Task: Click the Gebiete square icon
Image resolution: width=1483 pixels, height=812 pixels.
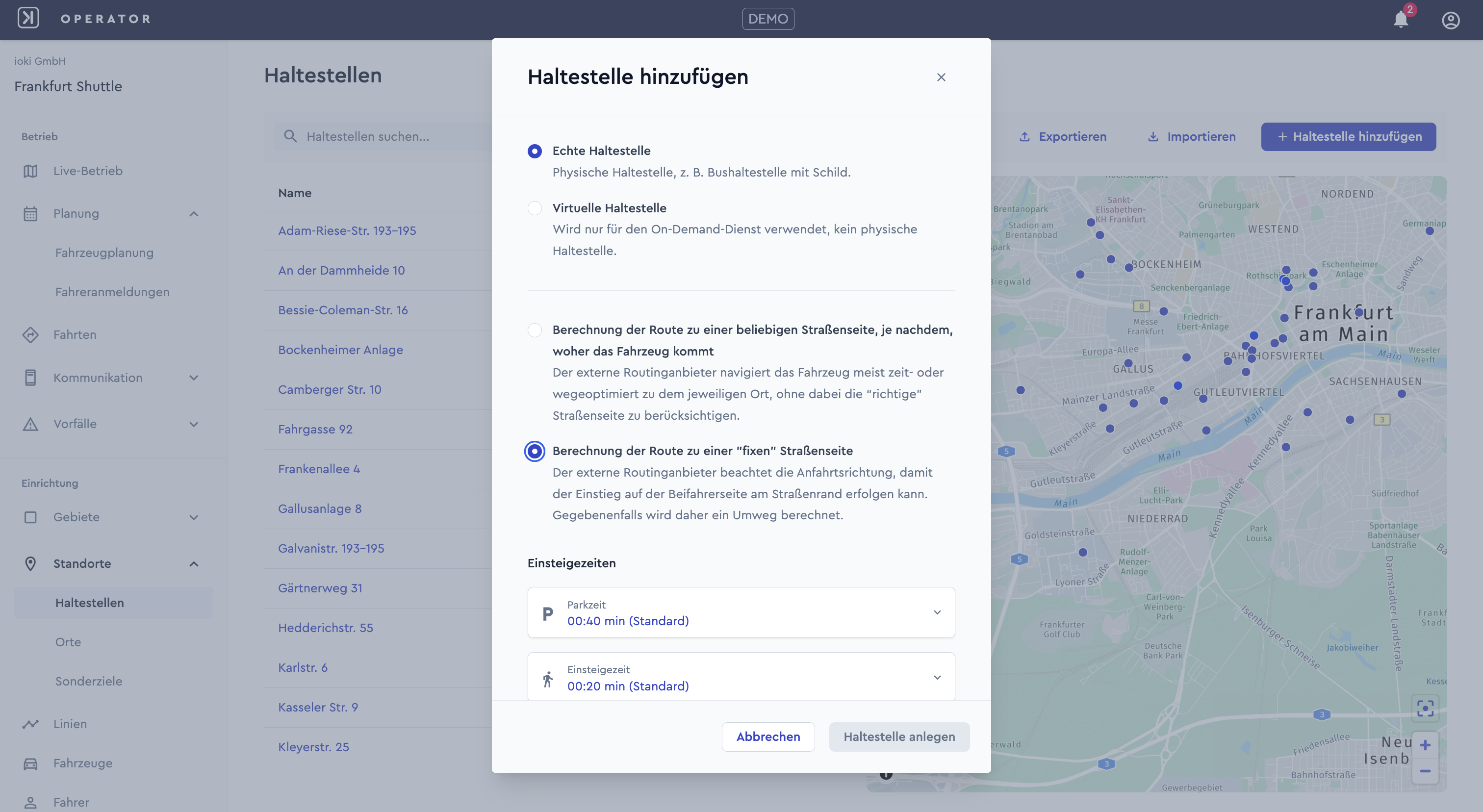Action: point(30,517)
